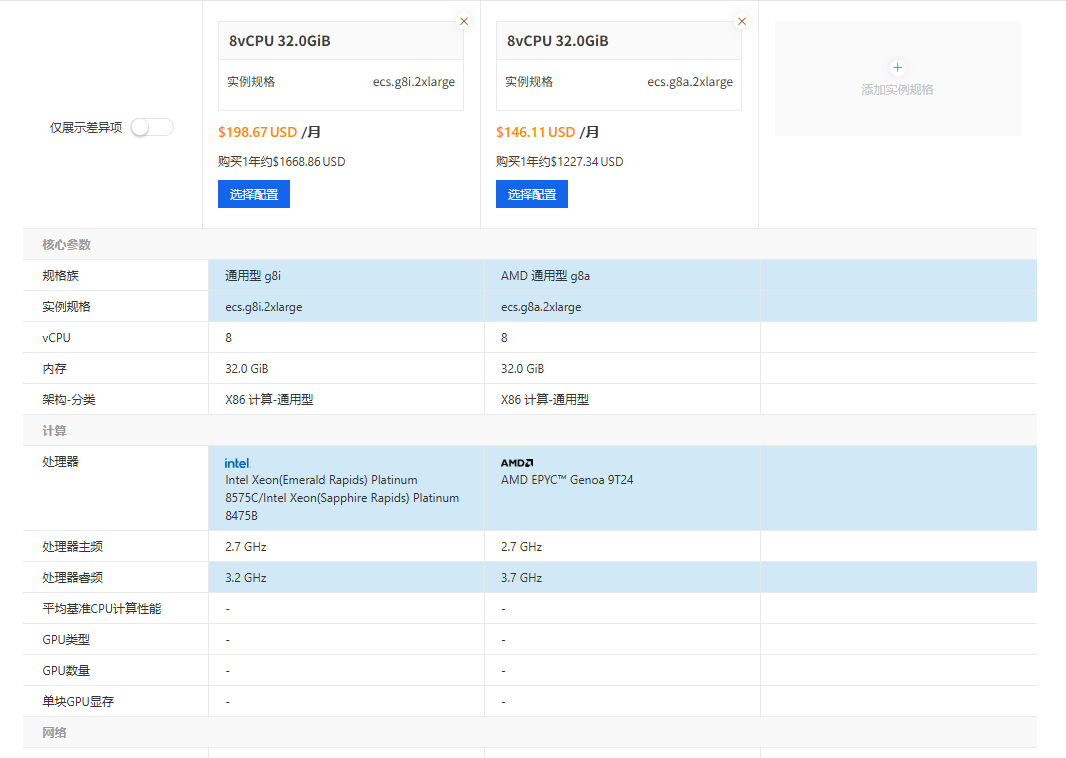Remove the ecs.g8a.2xlarge card with its X icon
This screenshot has width=1066, height=758.
(741, 21)
